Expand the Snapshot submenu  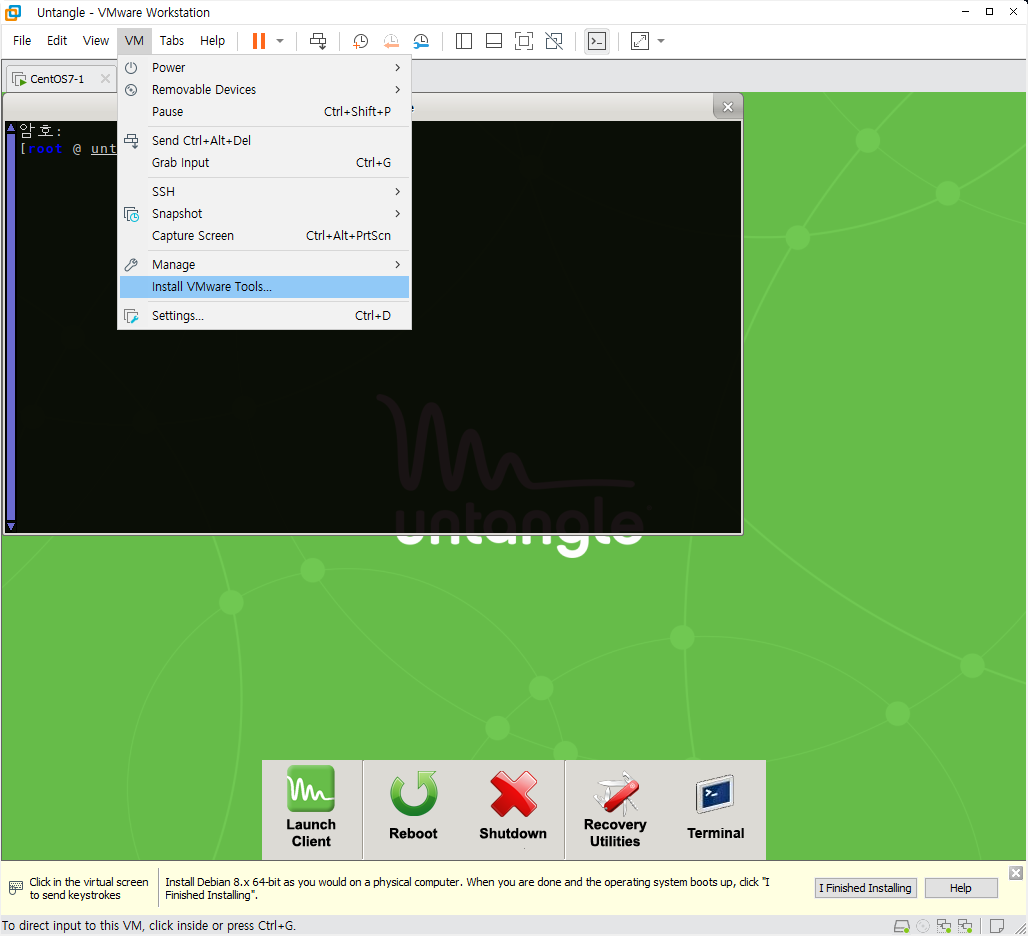(x=264, y=214)
